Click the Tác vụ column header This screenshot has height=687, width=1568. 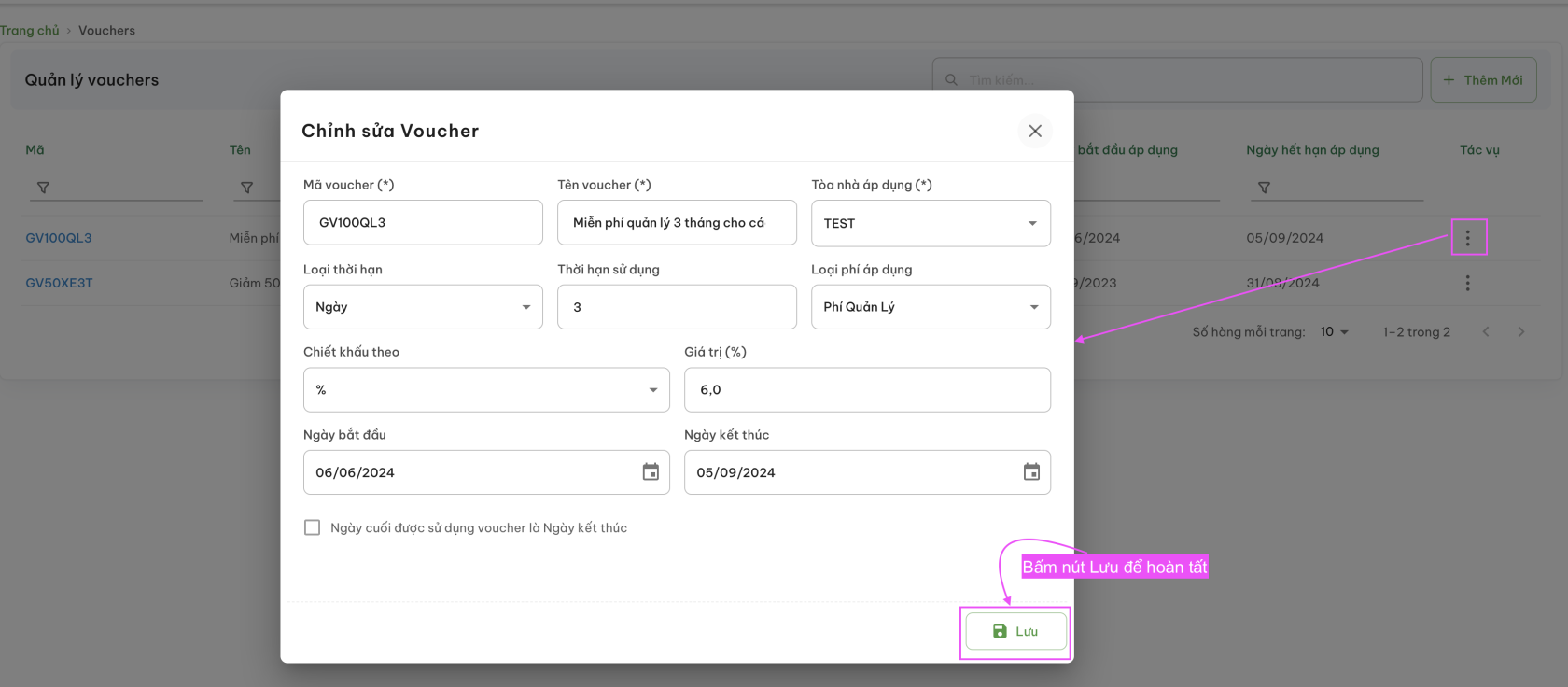tap(1479, 149)
